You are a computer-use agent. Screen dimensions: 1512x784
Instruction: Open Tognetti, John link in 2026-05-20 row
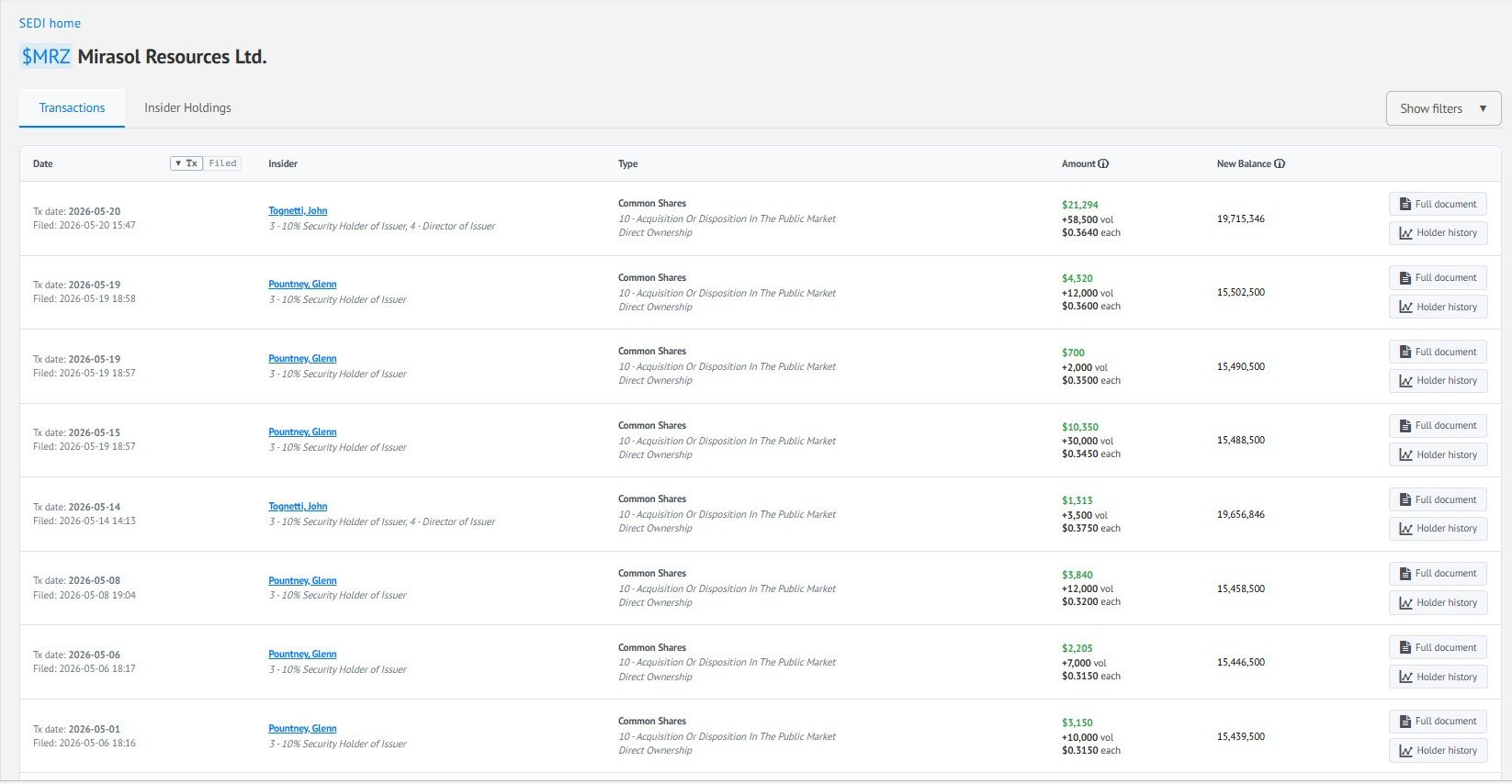click(298, 210)
